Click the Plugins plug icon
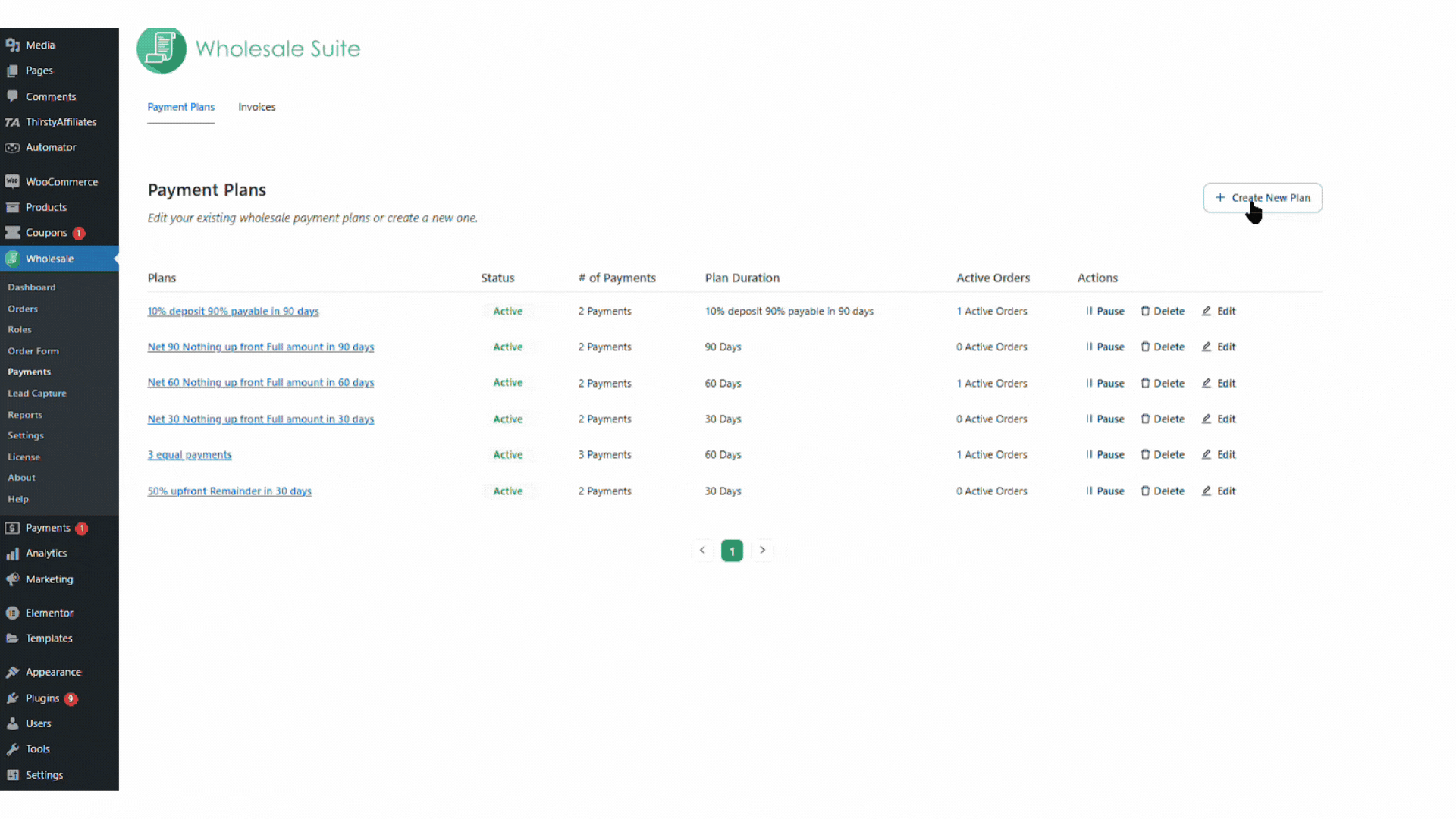 coord(12,698)
